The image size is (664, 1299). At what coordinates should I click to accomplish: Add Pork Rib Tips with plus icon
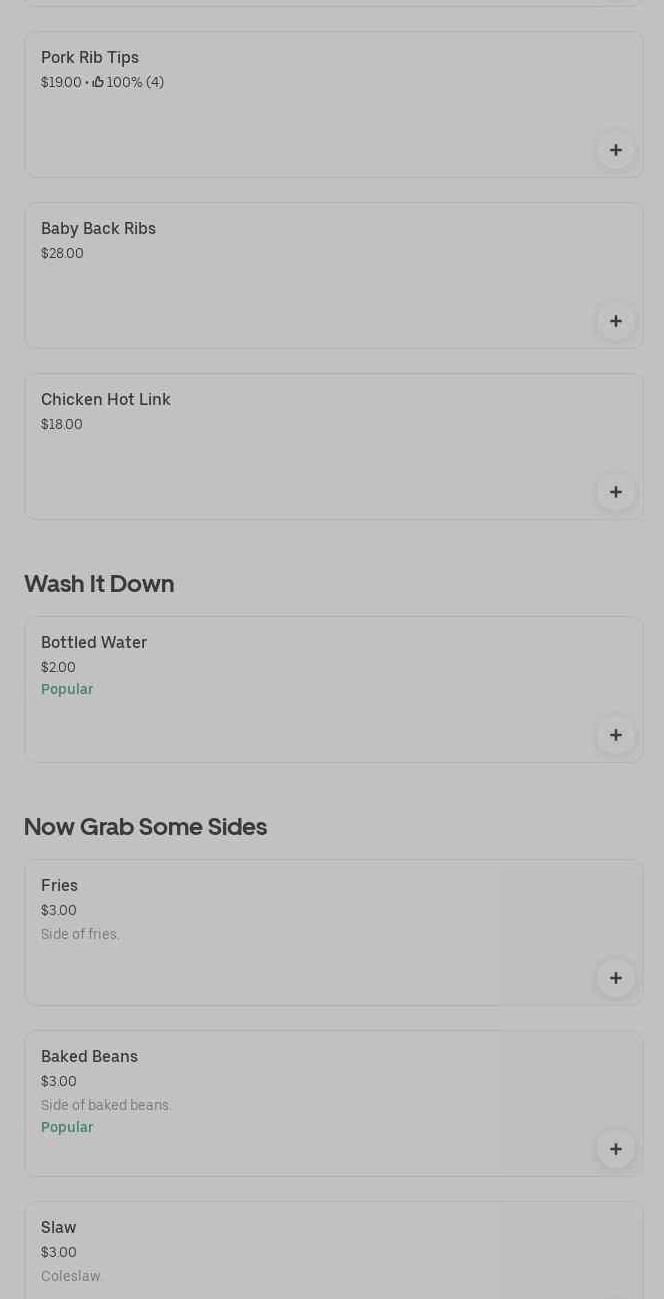click(x=615, y=150)
